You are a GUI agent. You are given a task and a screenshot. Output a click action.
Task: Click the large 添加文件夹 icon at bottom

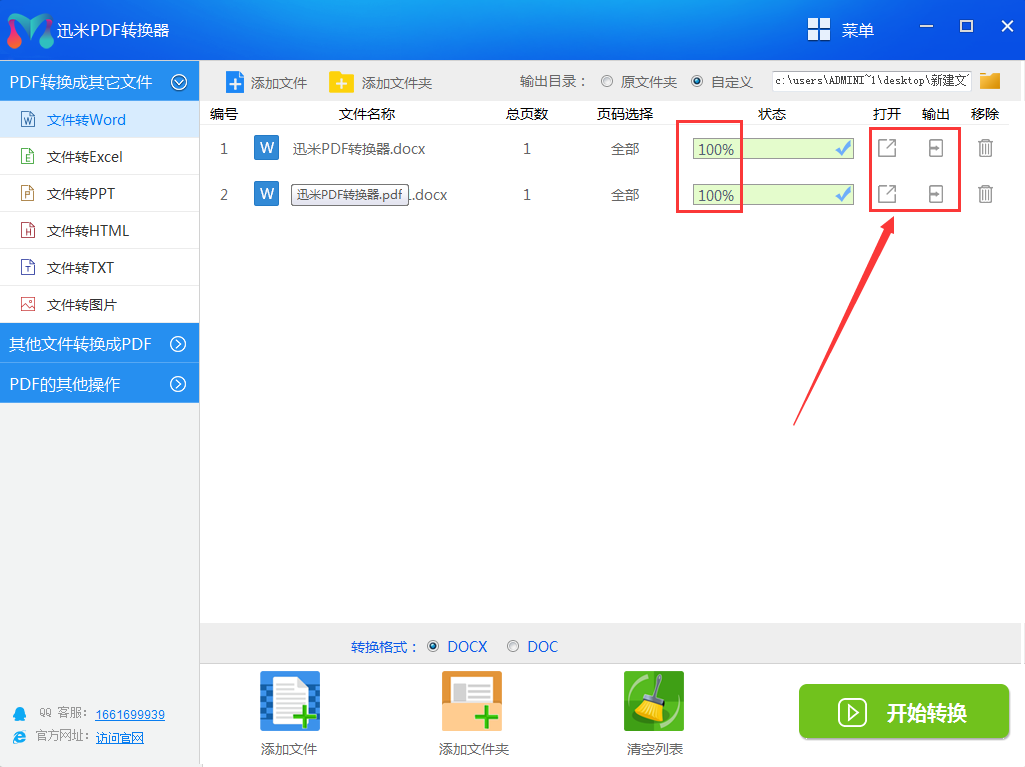[x=472, y=701]
